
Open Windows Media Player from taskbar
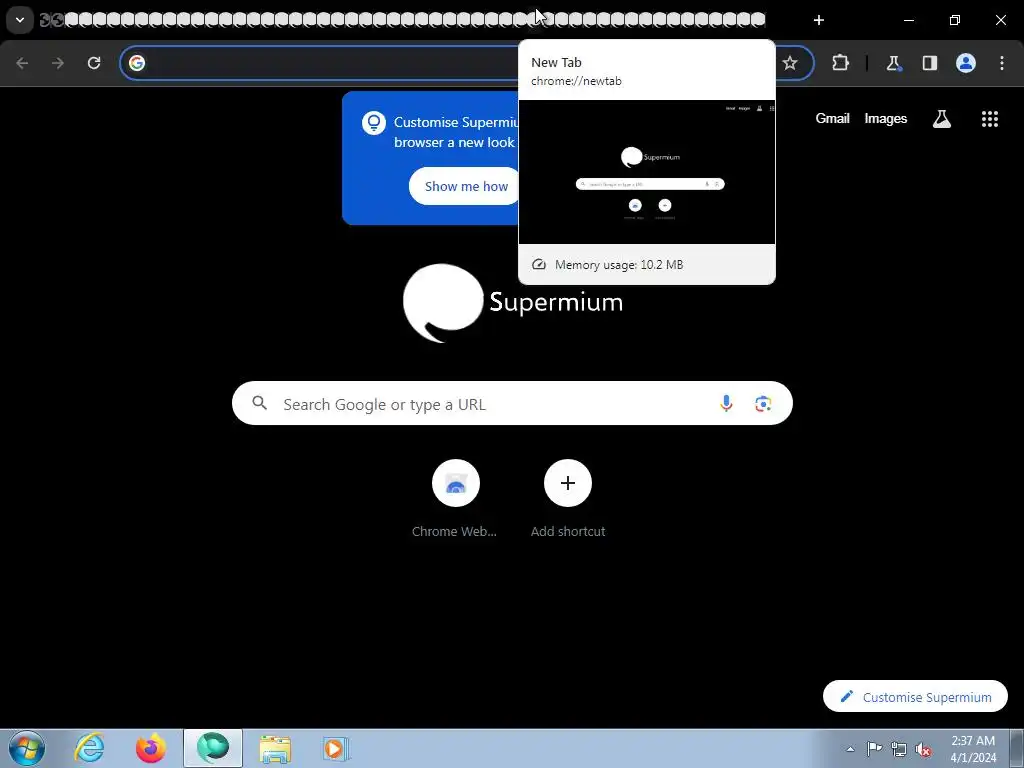(336, 748)
